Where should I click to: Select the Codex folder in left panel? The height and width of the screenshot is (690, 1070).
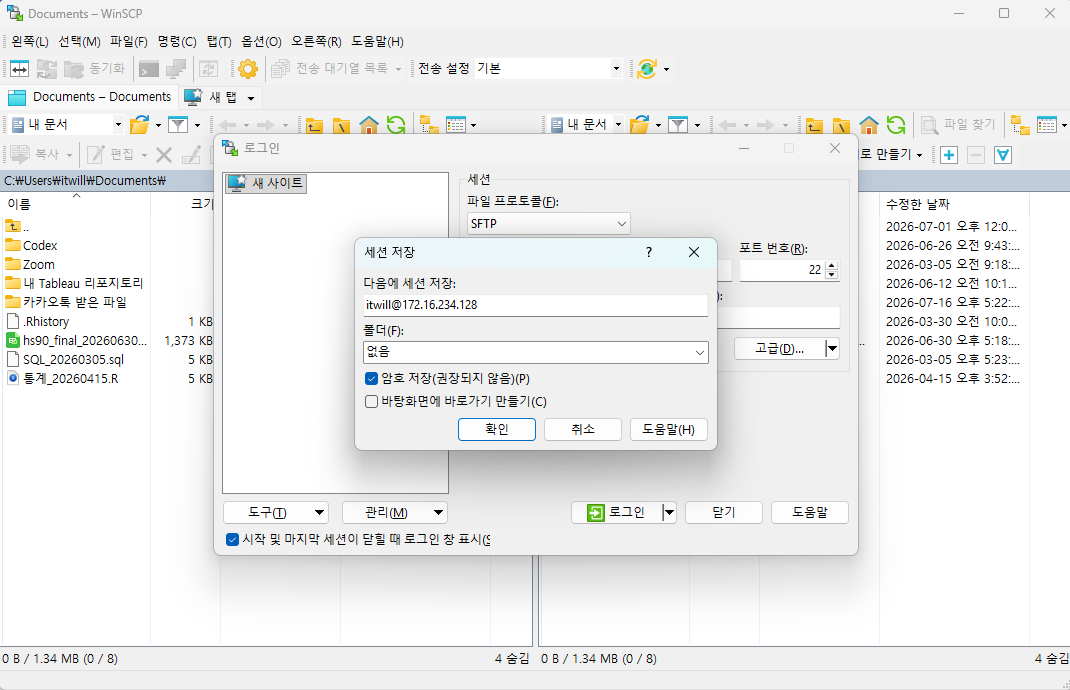tap(40, 246)
